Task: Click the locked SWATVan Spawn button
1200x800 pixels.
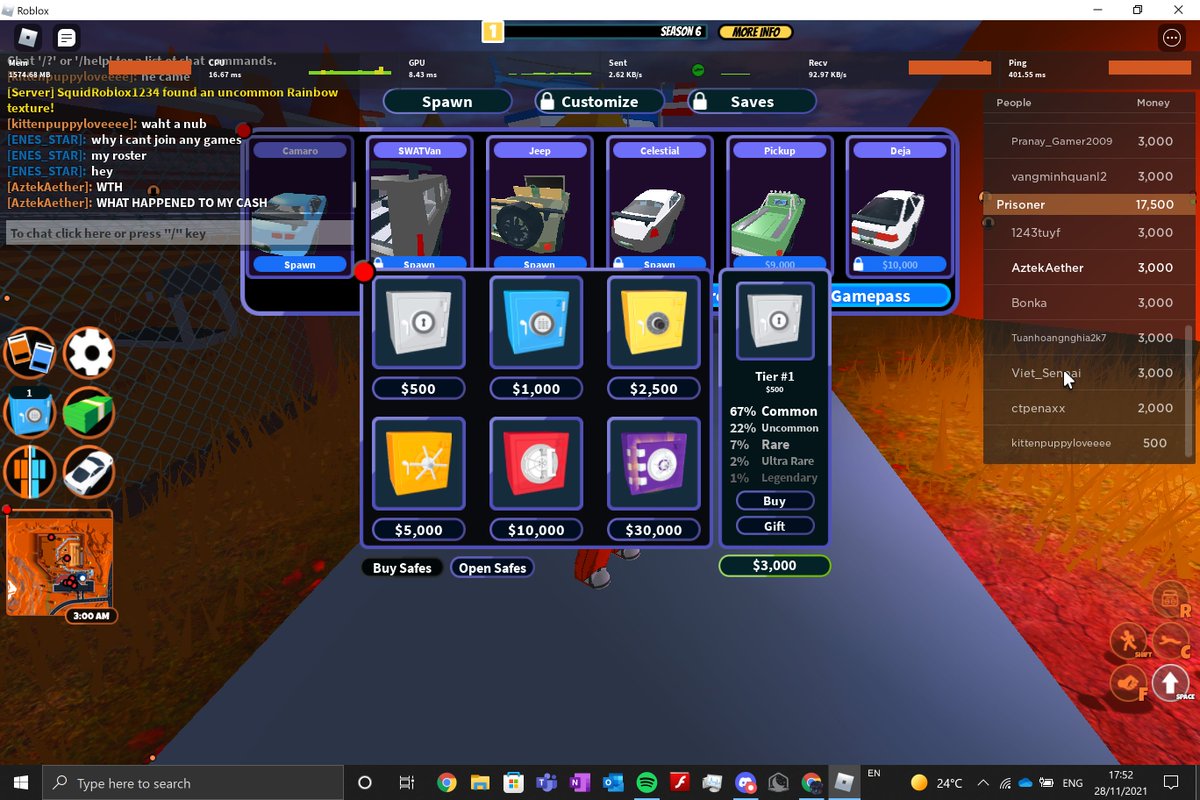Action: point(419,265)
